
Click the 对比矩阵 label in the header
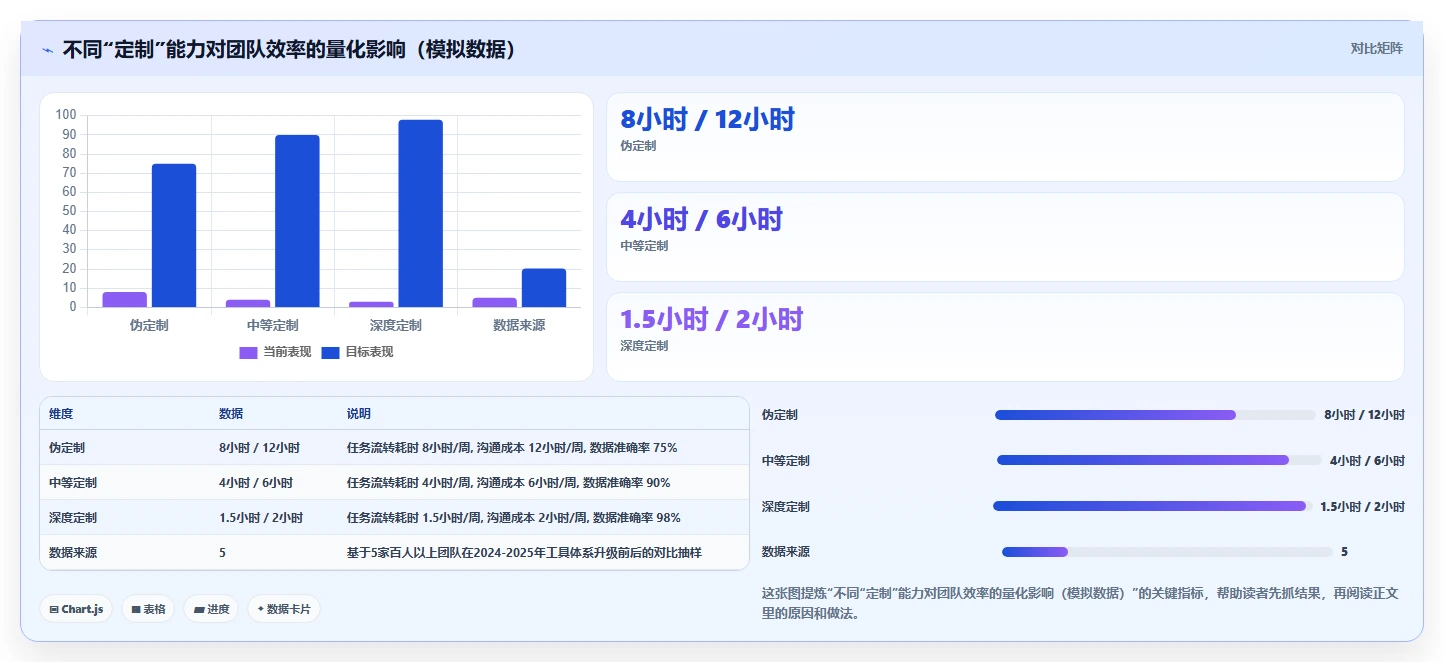[1376, 49]
